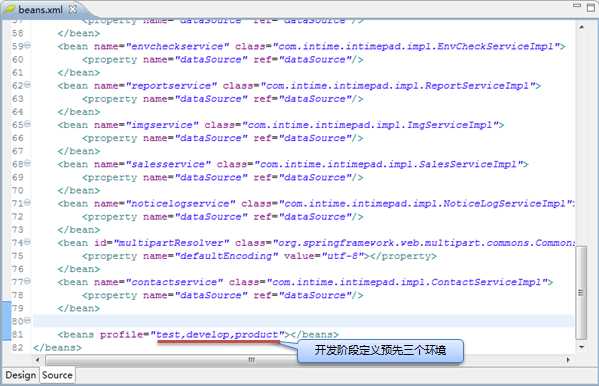Close the beans.xml tab
The height and width of the screenshot is (386, 599).
coord(73,10)
